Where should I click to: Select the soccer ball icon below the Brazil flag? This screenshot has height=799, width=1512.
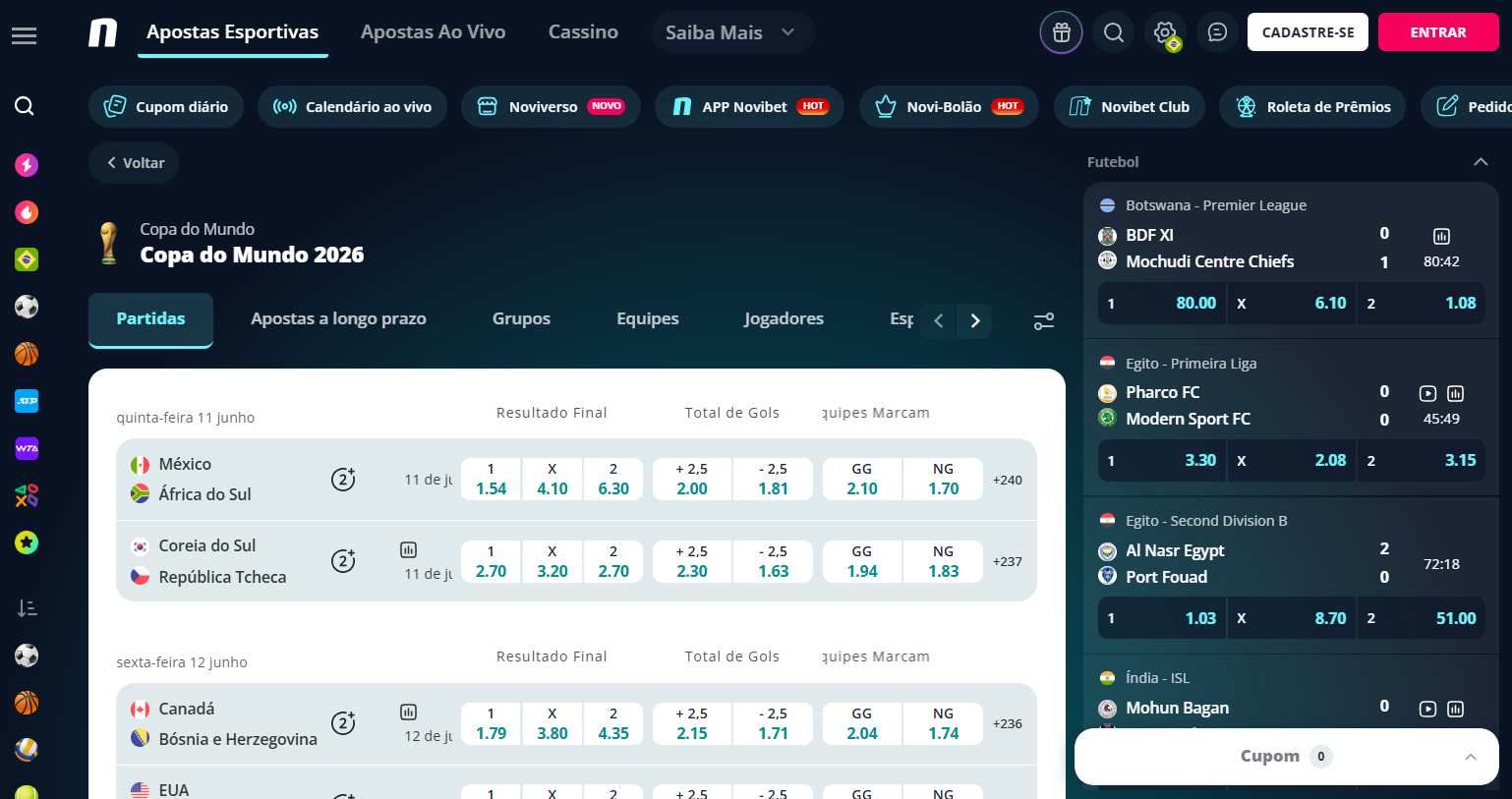(27, 307)
